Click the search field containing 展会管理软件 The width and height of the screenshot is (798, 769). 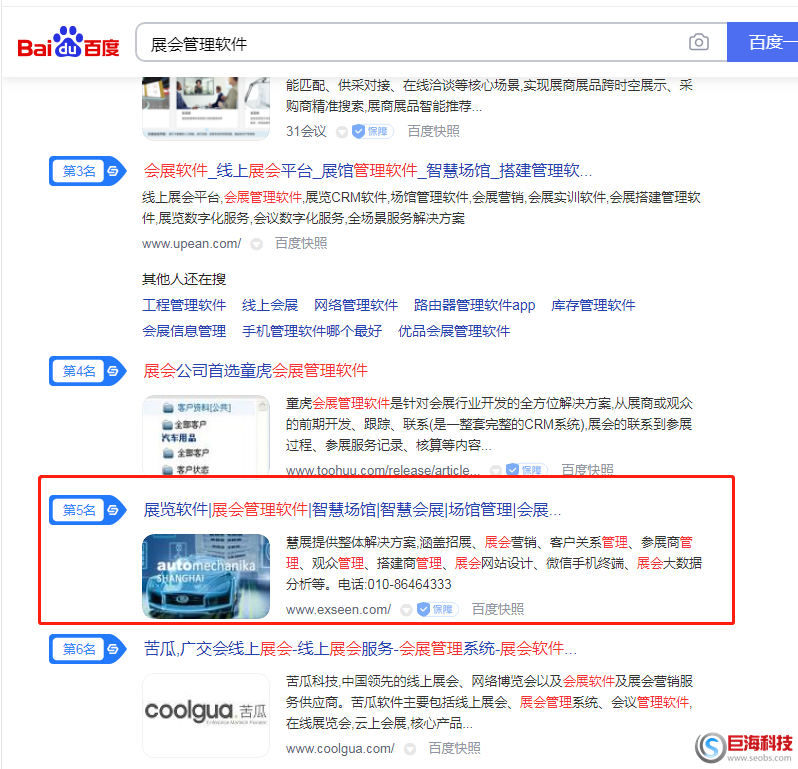410,44
